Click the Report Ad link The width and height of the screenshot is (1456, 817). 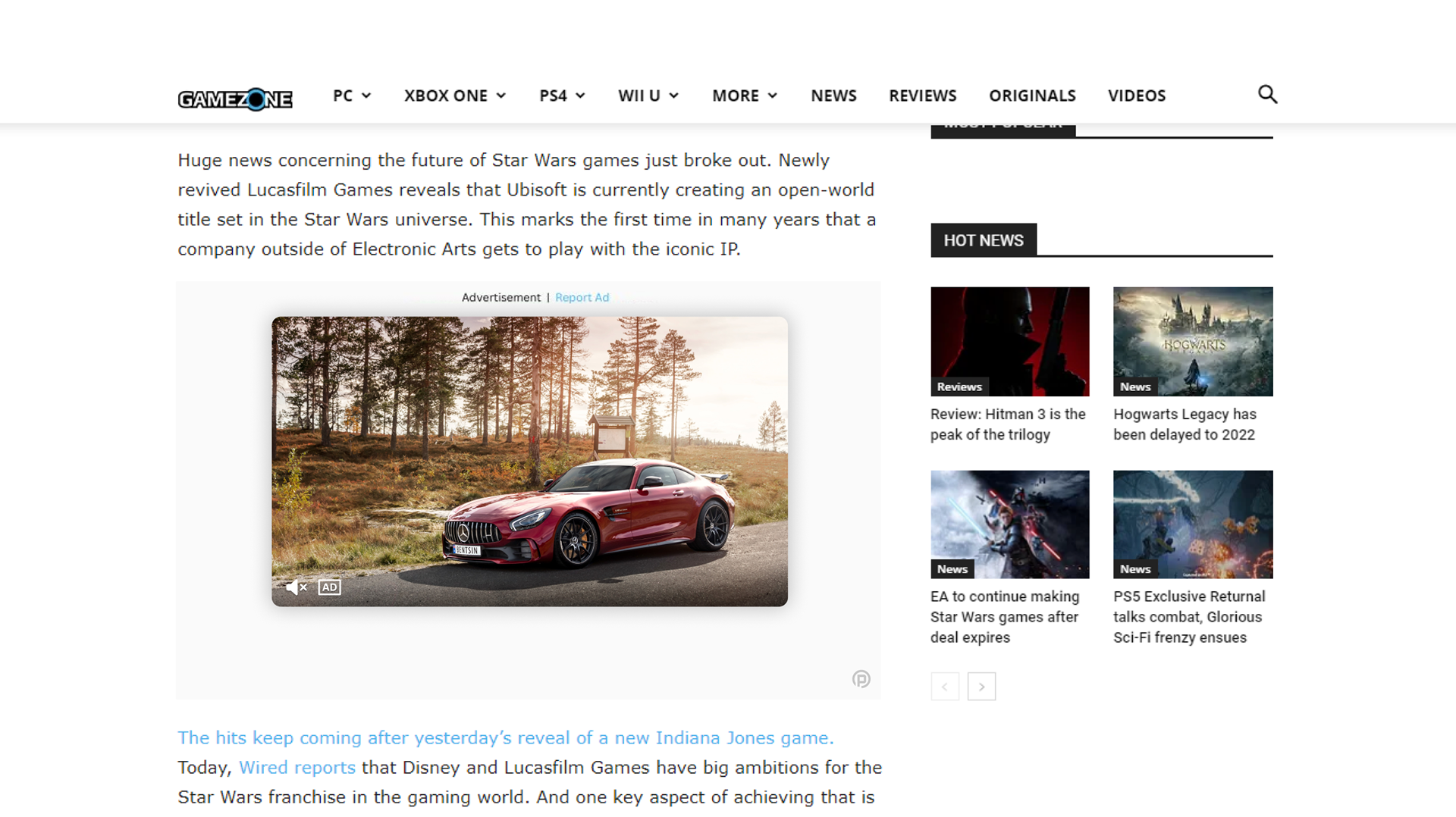click(x=582, y=298)
